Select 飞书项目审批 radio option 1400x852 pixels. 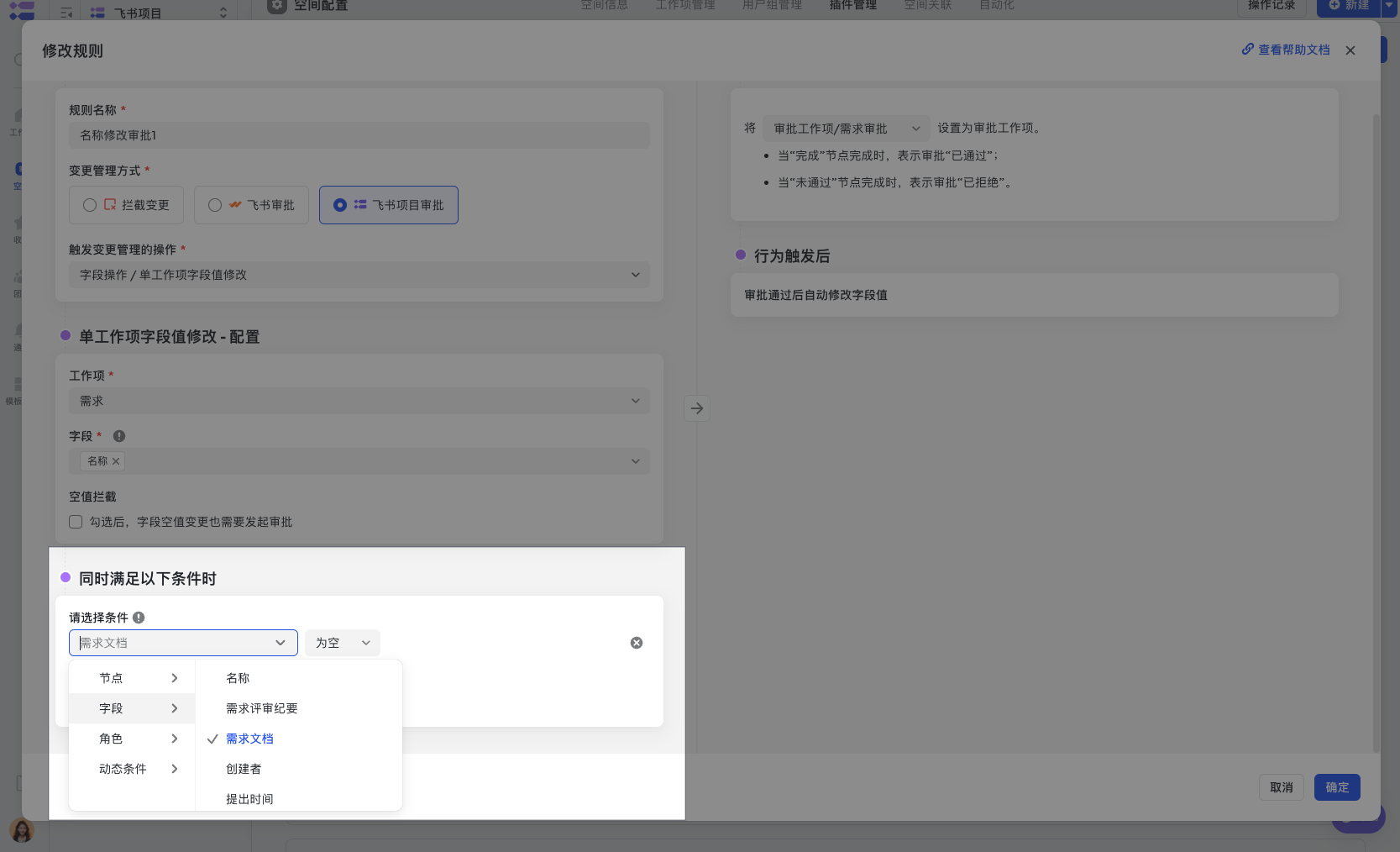click(389, 205)
